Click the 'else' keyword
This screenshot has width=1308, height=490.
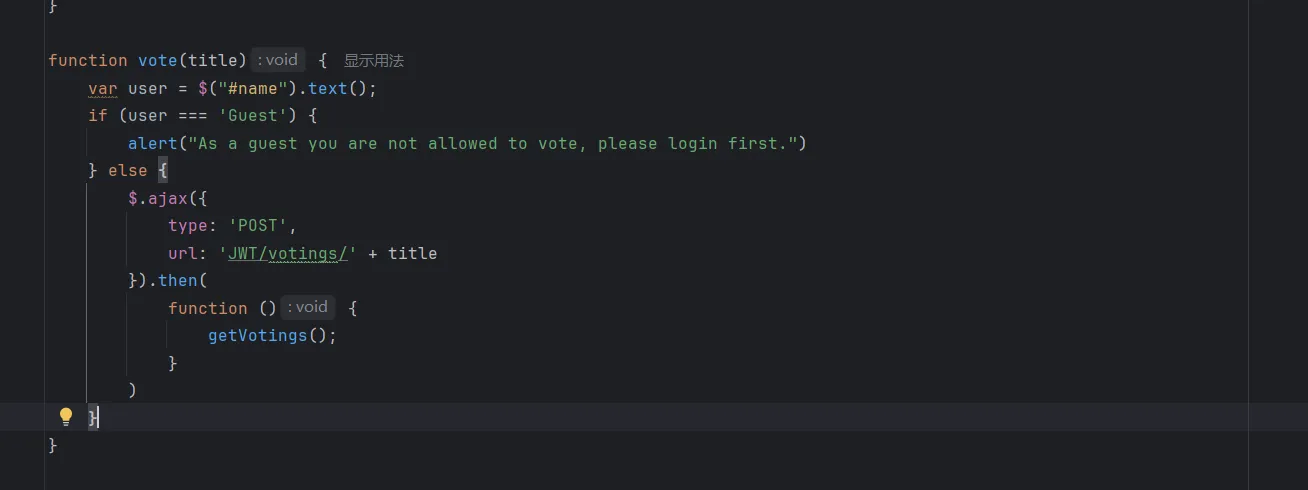pyautogui.click(x=127, y=170)
